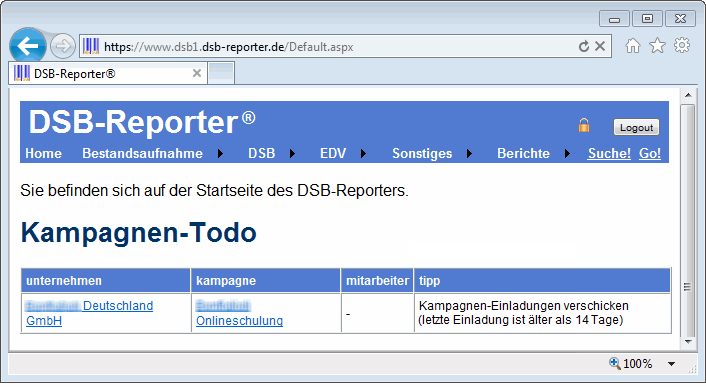Minimize the browser window
This screenshot has width=706, height=387.
point(614,19)
